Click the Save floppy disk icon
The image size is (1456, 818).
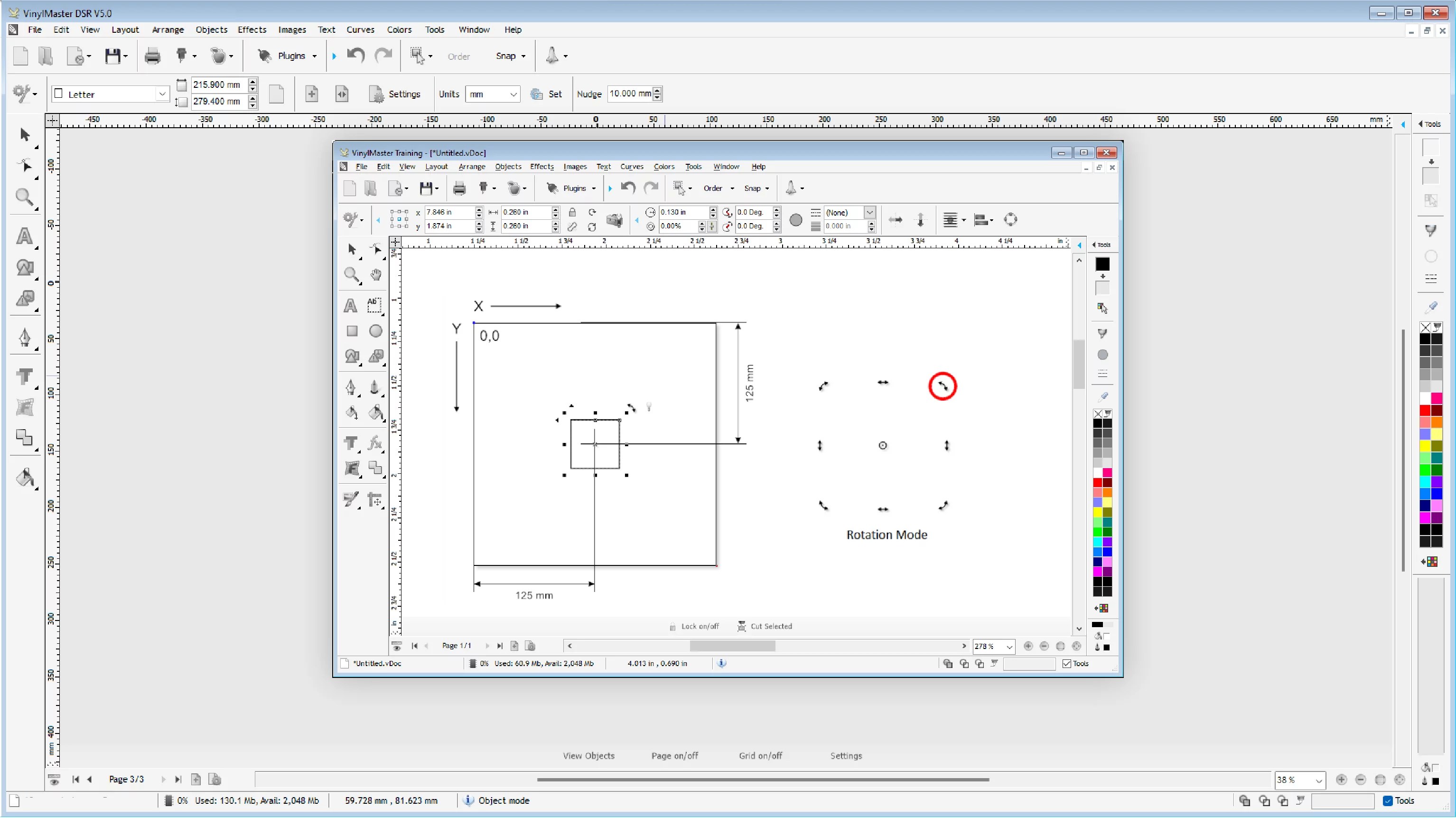click(x=112, y=56)
